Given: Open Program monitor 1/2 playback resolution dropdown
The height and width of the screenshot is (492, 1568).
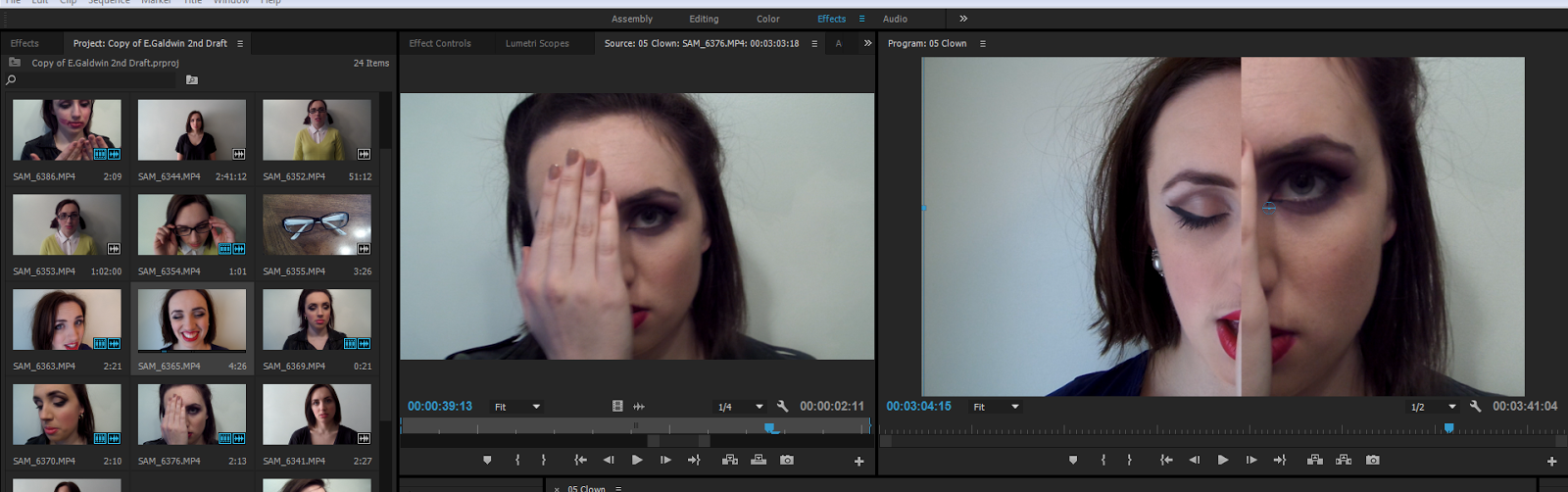Looking at the screenshot, I should (x=1433, y=407).
